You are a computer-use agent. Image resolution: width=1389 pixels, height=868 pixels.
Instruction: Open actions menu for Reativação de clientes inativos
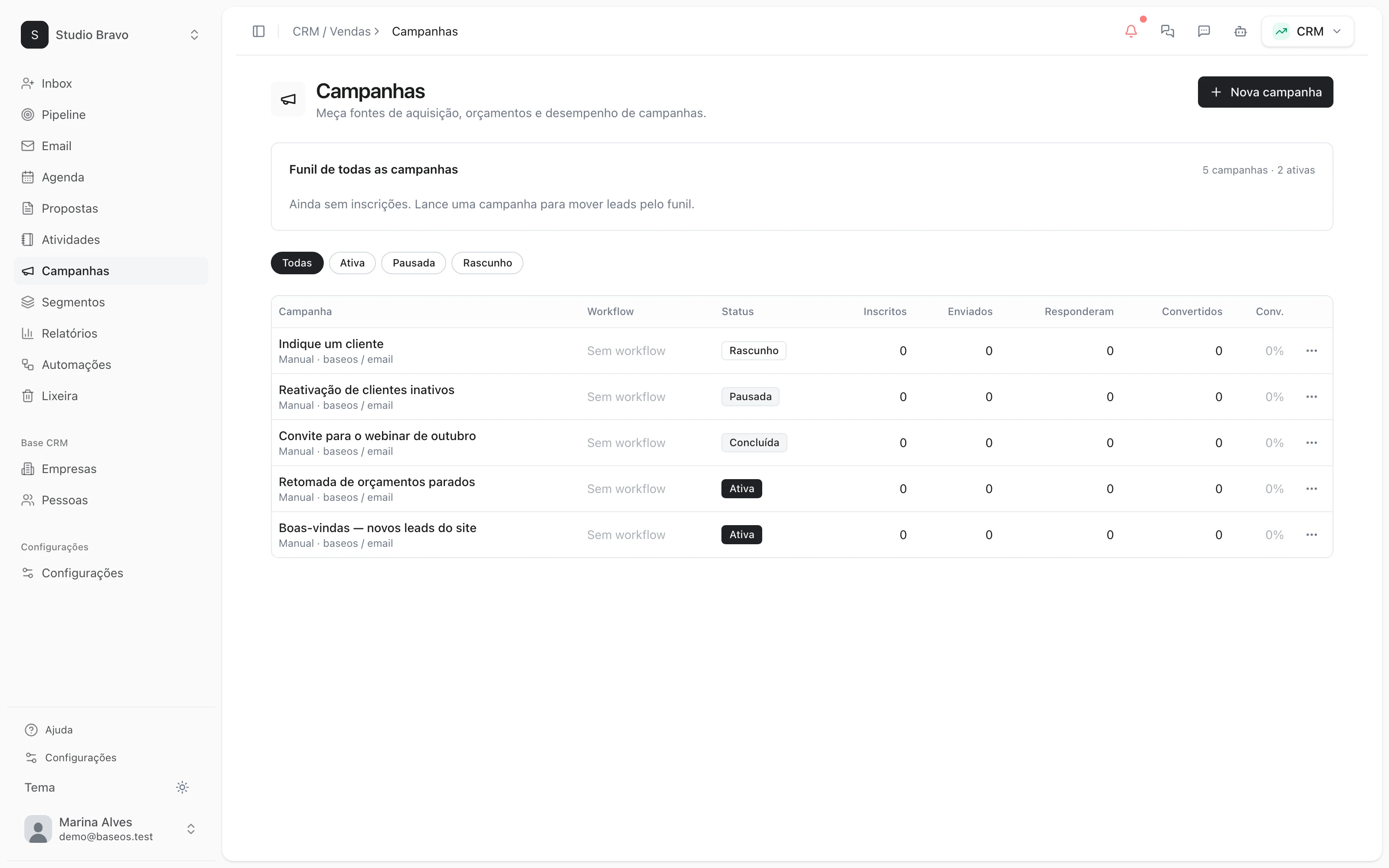pos(1311,397)
